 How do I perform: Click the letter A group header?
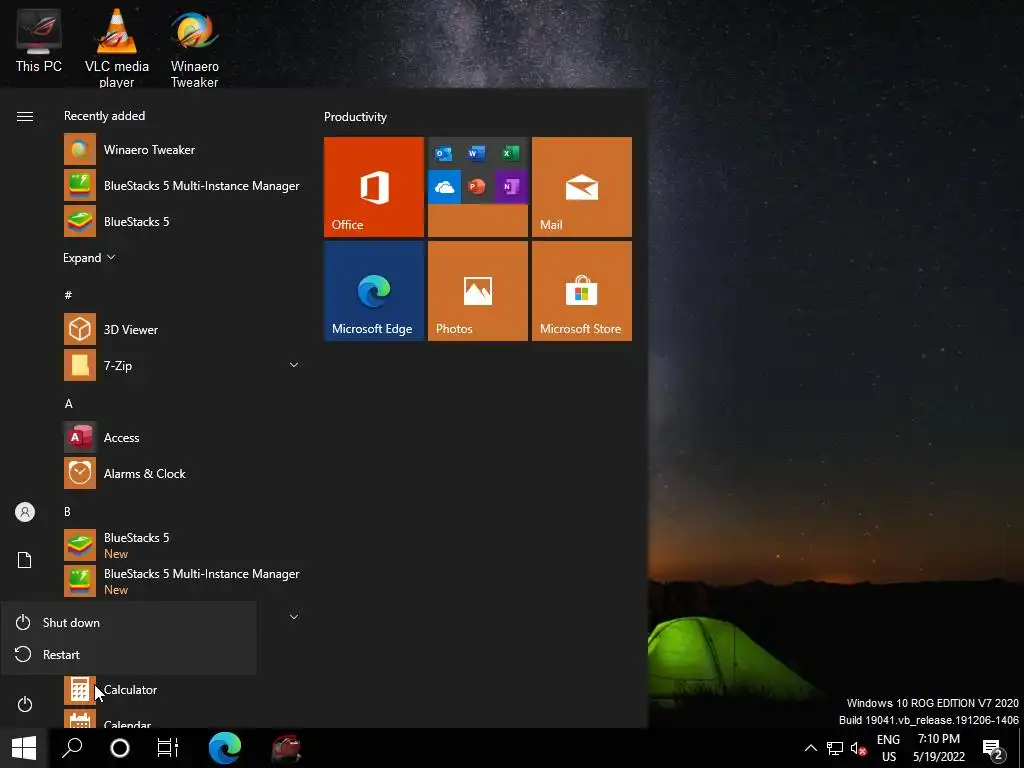[68, 404]
